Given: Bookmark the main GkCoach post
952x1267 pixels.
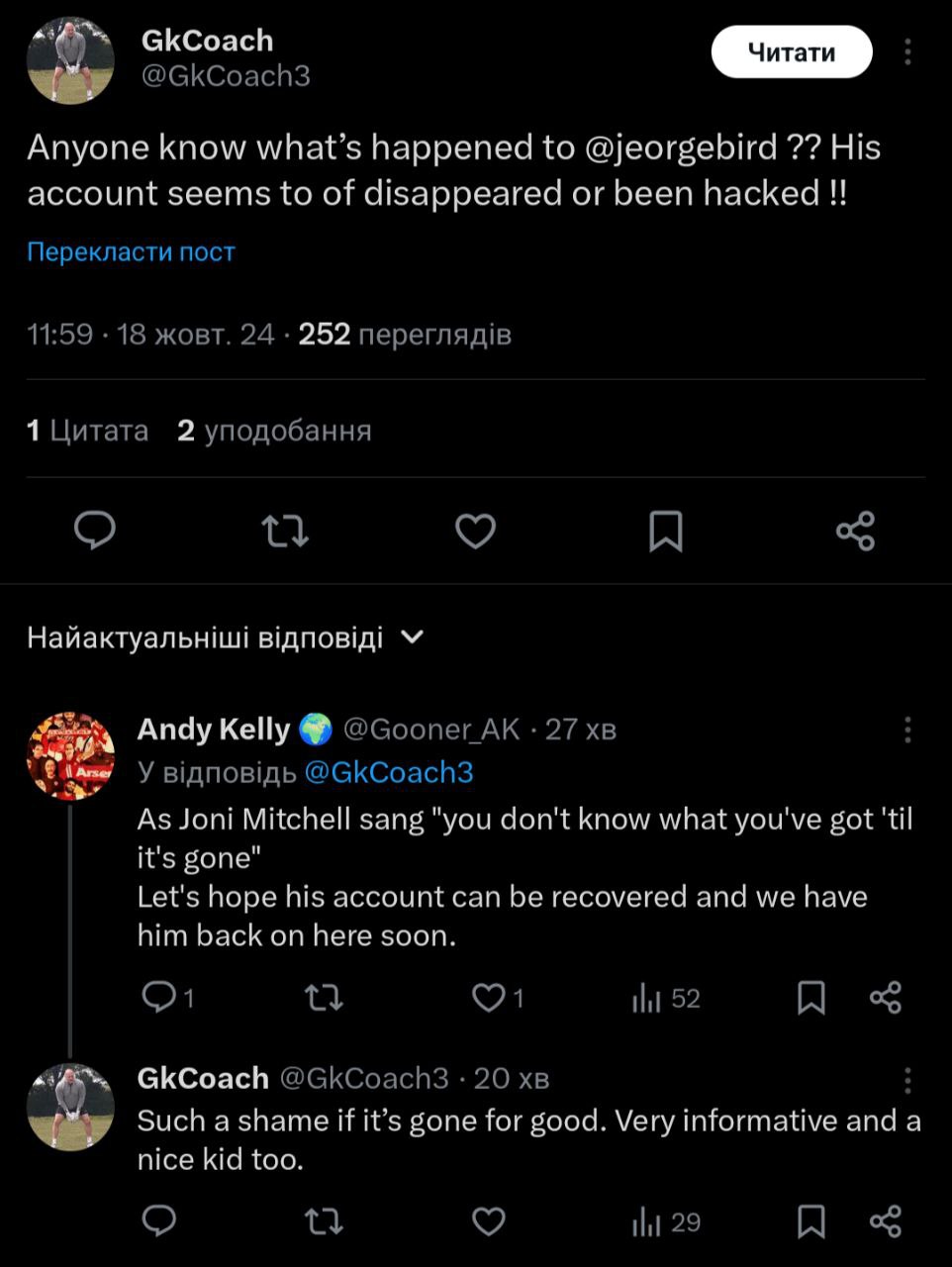Looking at the screenshot, I should click(665, 532).
